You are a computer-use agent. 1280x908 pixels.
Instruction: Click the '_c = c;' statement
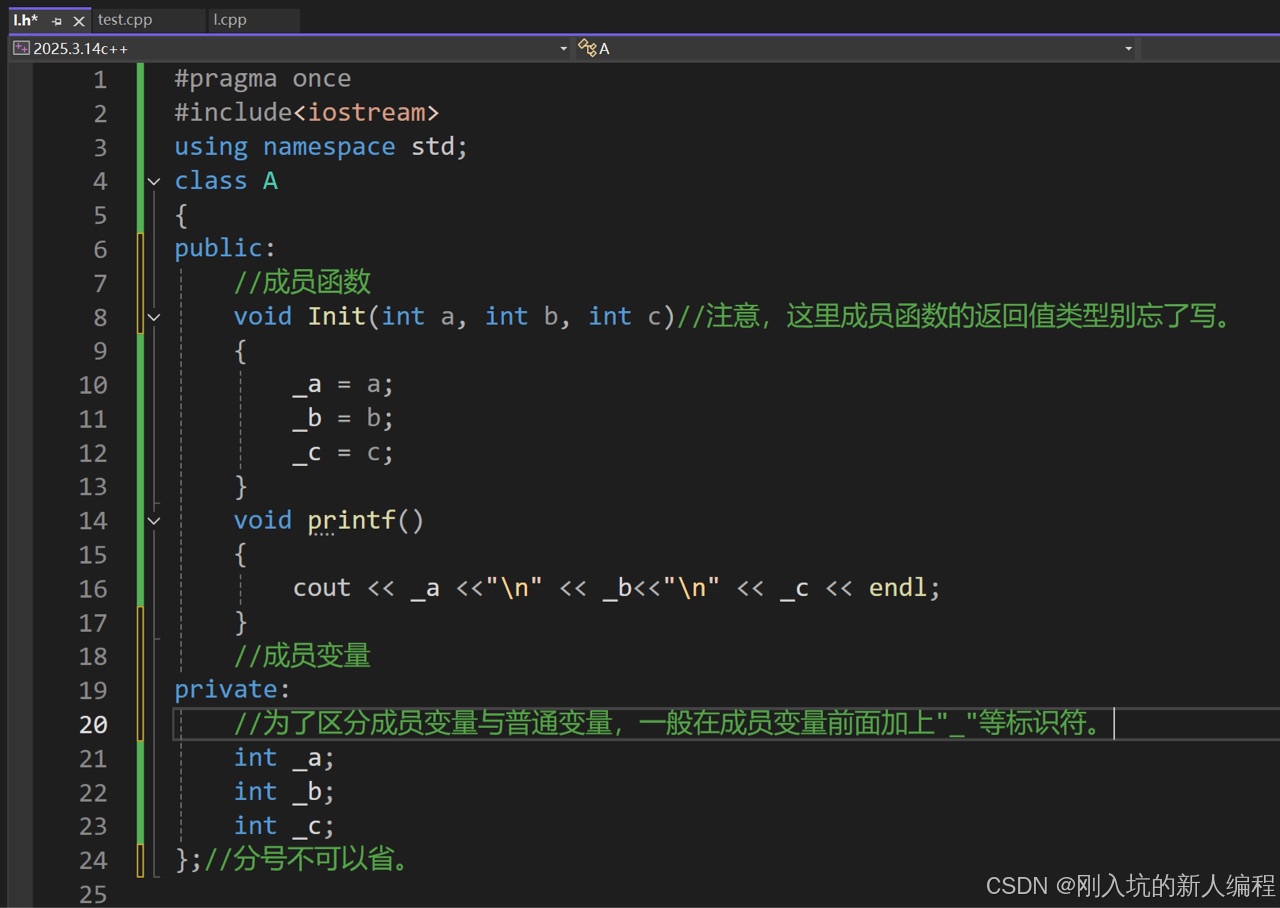344,453
